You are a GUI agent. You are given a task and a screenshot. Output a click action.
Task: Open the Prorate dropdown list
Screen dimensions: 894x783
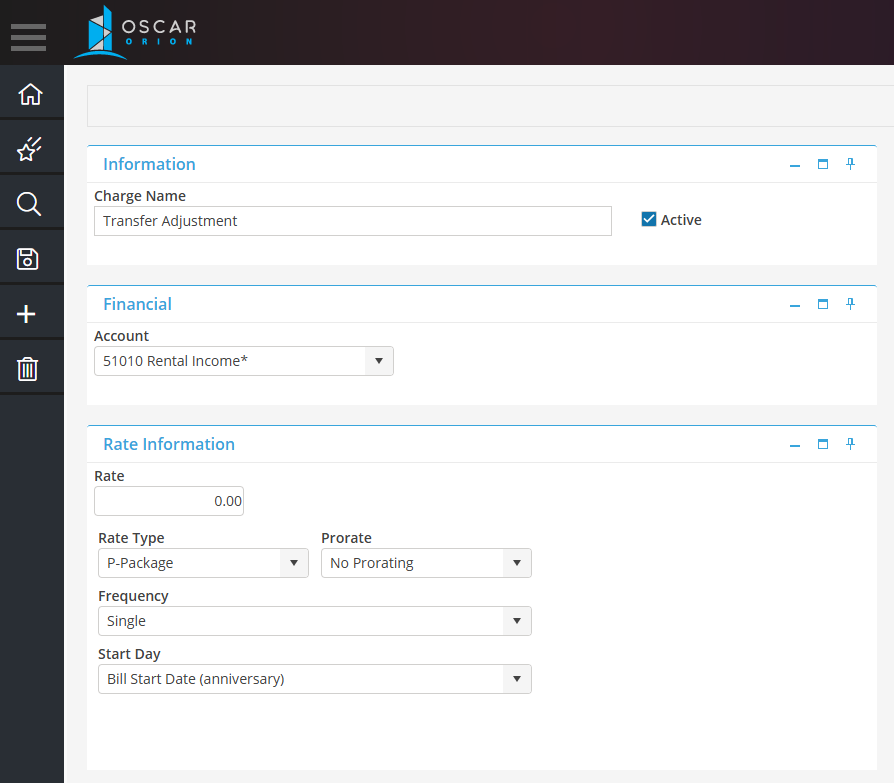(x=517, y=563)
